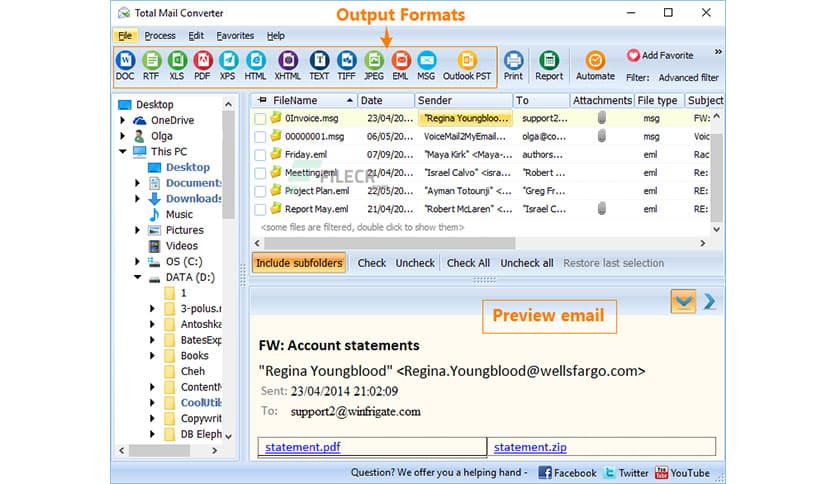Collapse DATA (D:) drive node

(138, 277)
